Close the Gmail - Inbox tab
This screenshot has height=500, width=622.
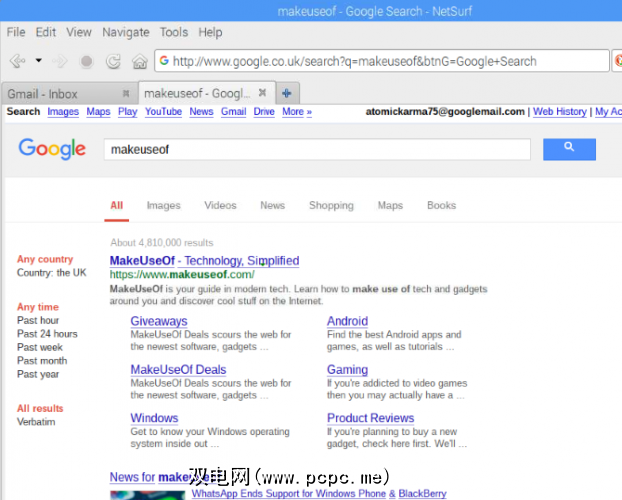click(126, 94)
